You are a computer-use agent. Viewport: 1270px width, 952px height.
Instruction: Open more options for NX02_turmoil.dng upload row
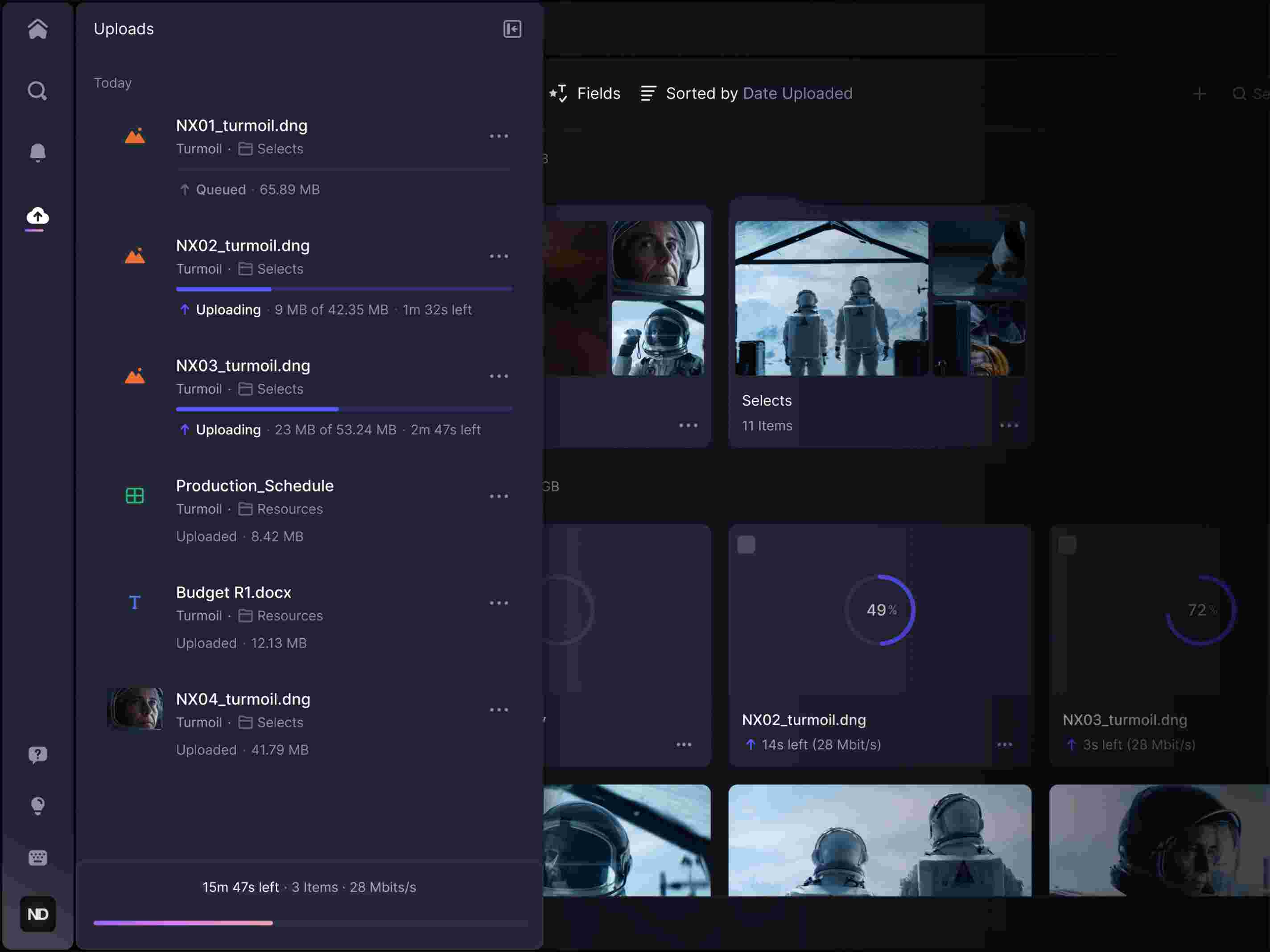click(499, 256)
